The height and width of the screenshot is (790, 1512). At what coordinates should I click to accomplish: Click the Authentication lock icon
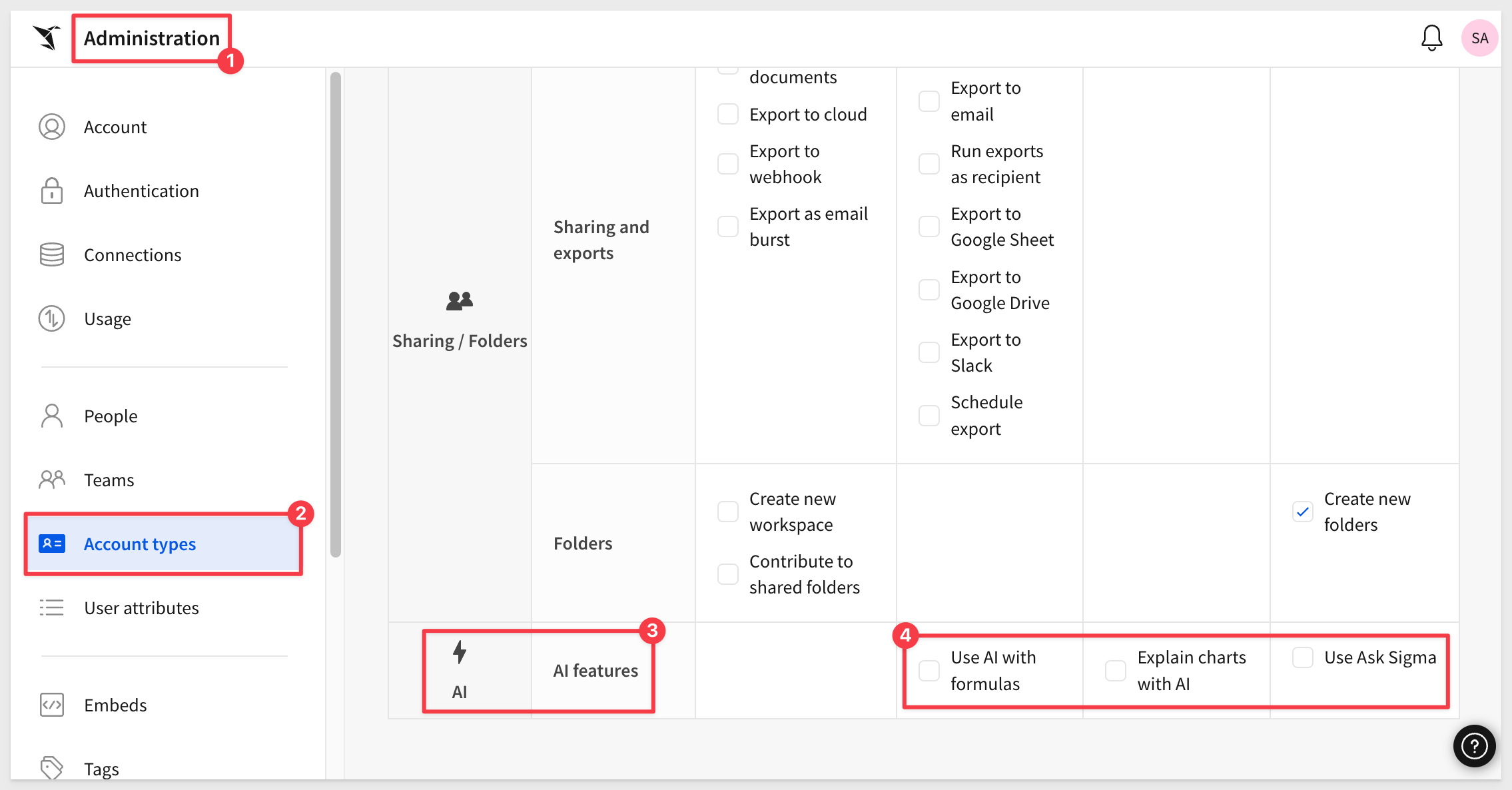point(52,191)
